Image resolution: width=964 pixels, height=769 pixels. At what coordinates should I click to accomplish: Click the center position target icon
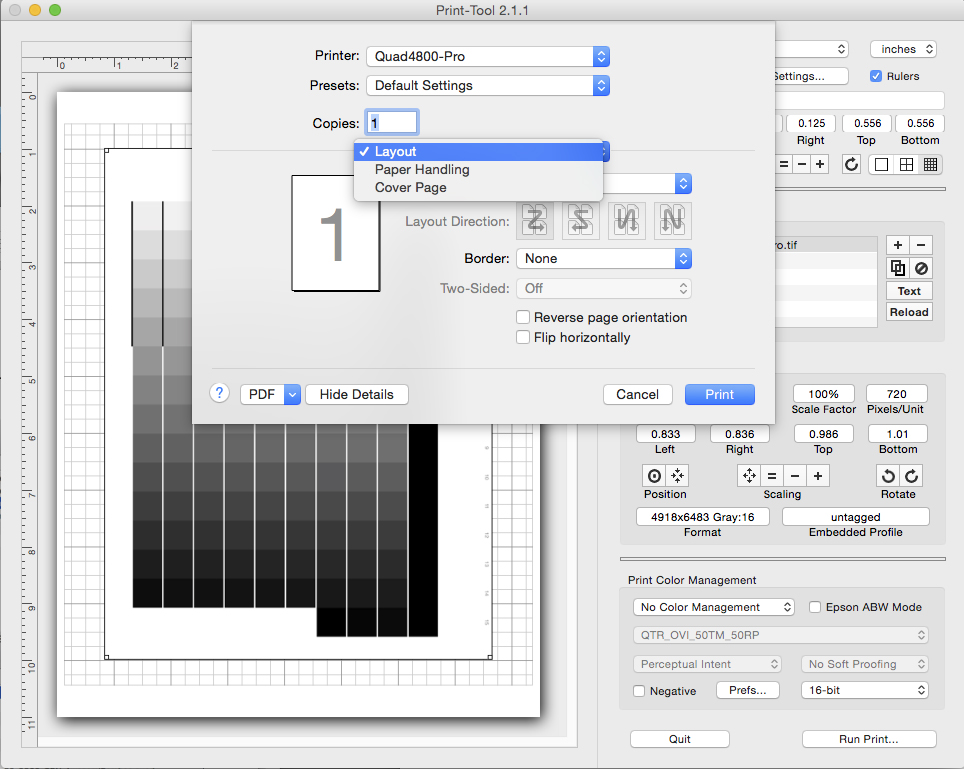654,476
